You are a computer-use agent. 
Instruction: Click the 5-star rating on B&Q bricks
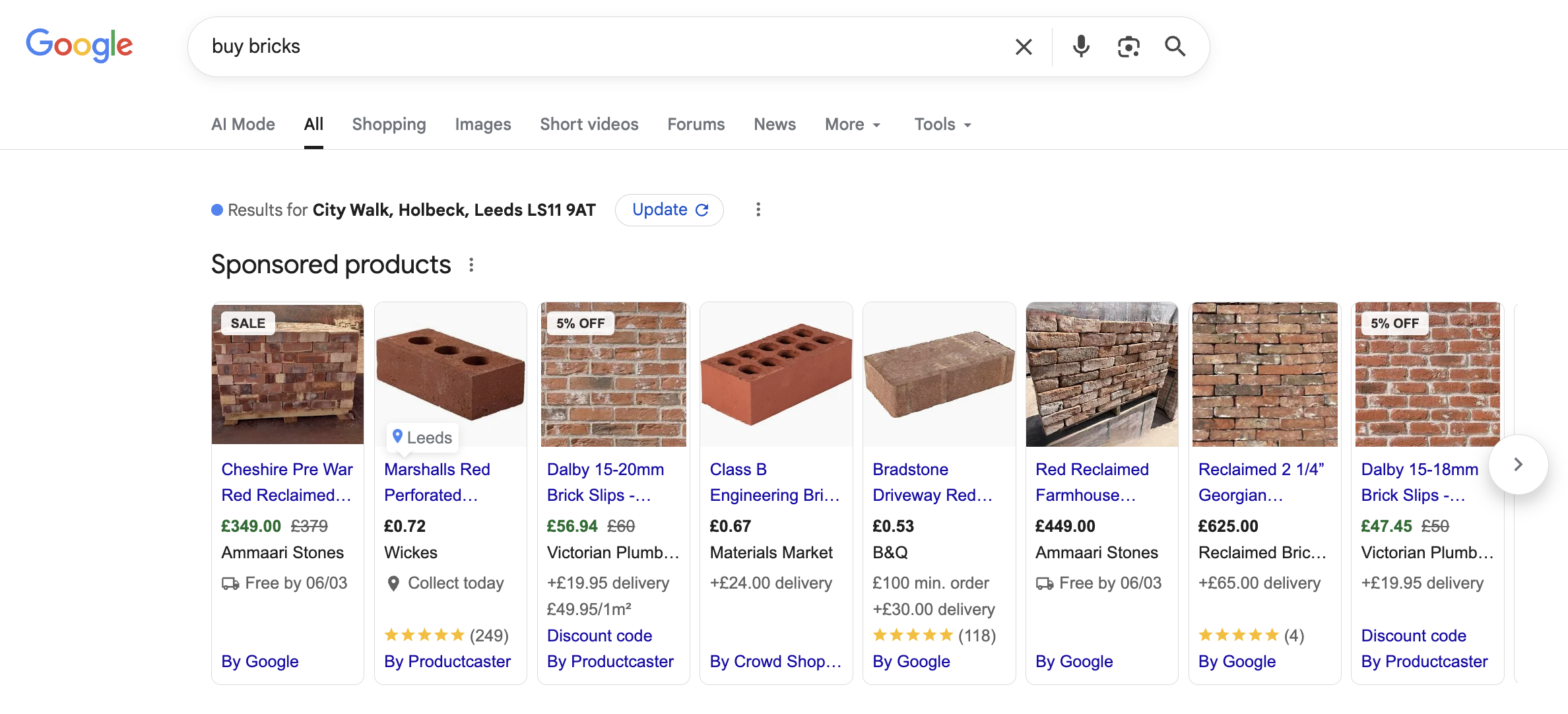point(913,635)
